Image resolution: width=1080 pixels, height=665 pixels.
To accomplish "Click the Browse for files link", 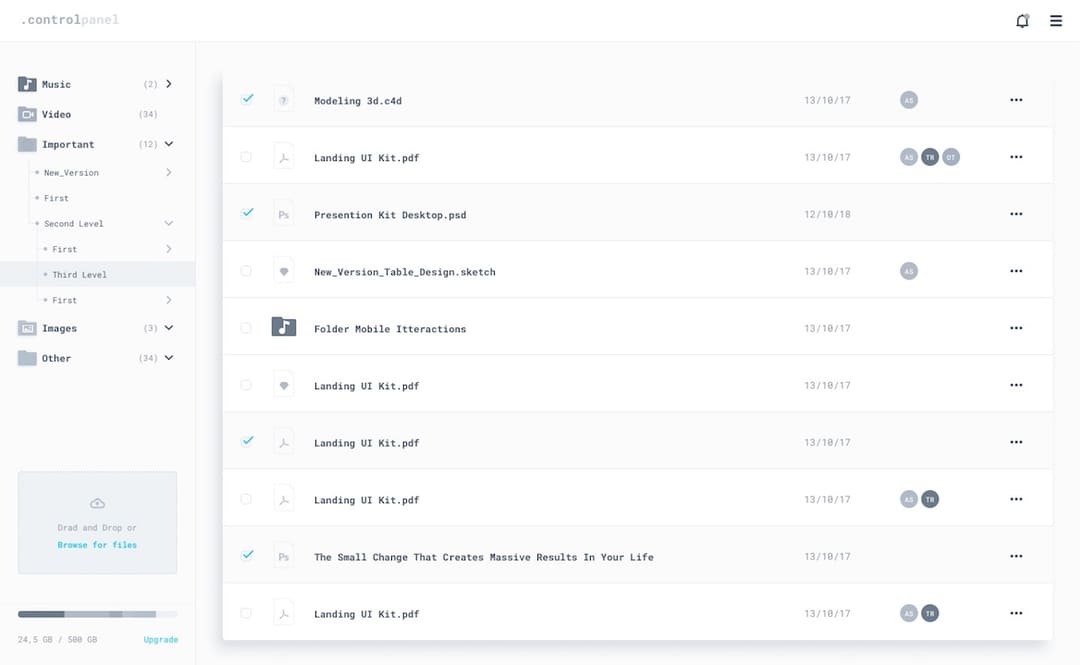I will 97,543.
